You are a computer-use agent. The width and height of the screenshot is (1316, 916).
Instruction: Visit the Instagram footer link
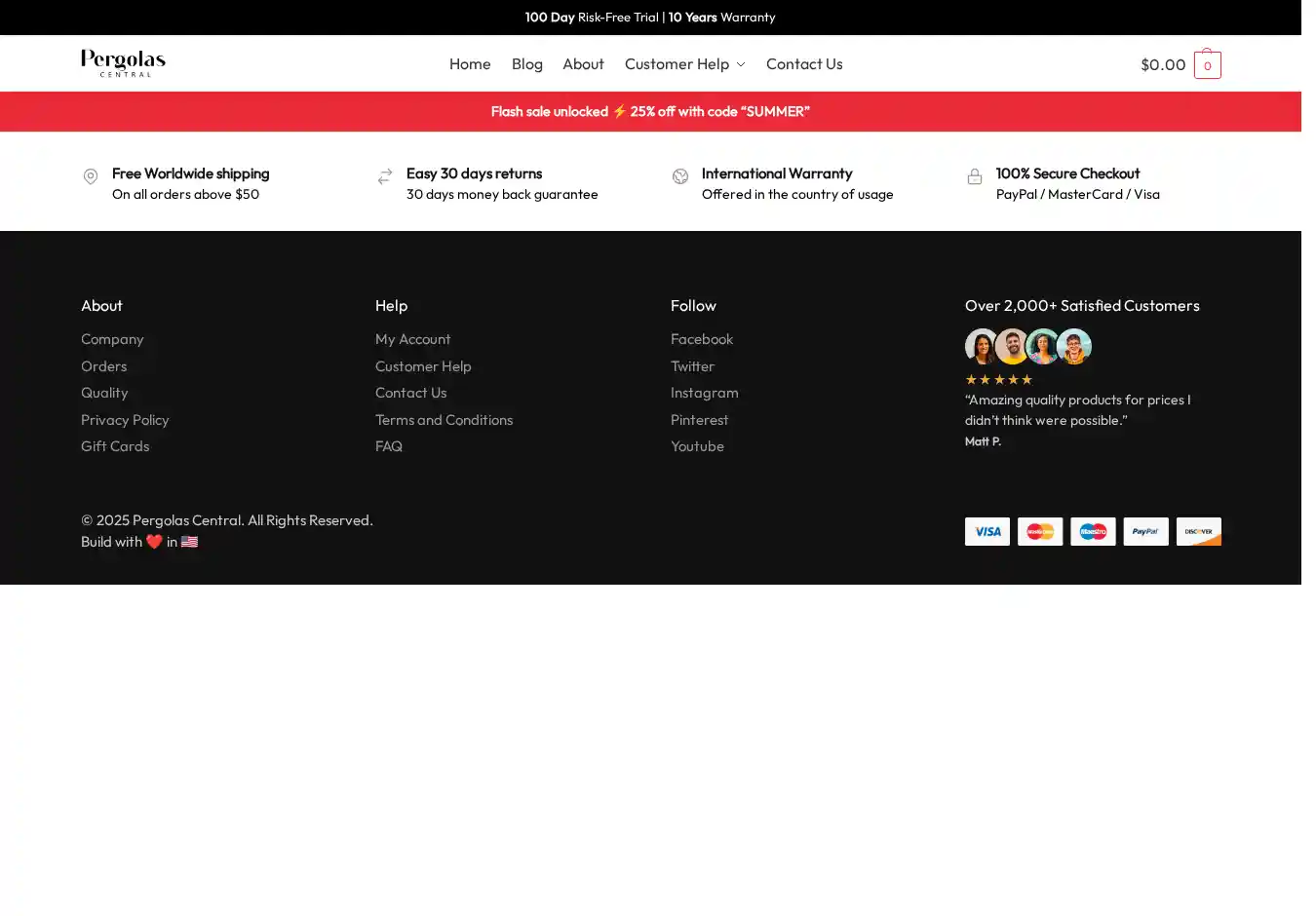(704, 393)
